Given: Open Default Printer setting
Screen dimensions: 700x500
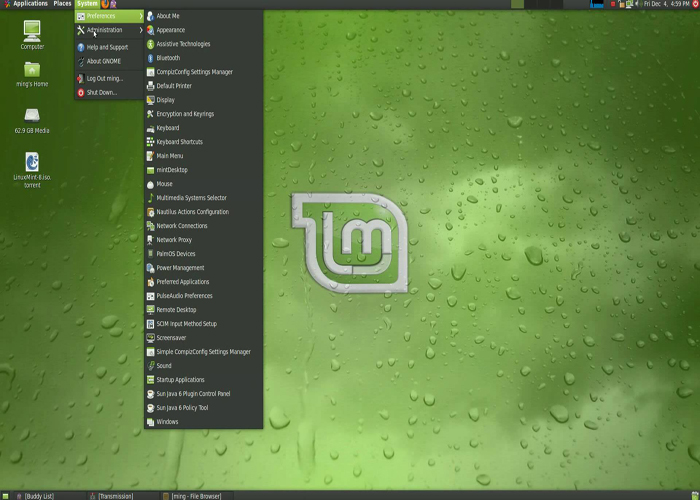Looking at the screenshot, I should click(203, 86).
